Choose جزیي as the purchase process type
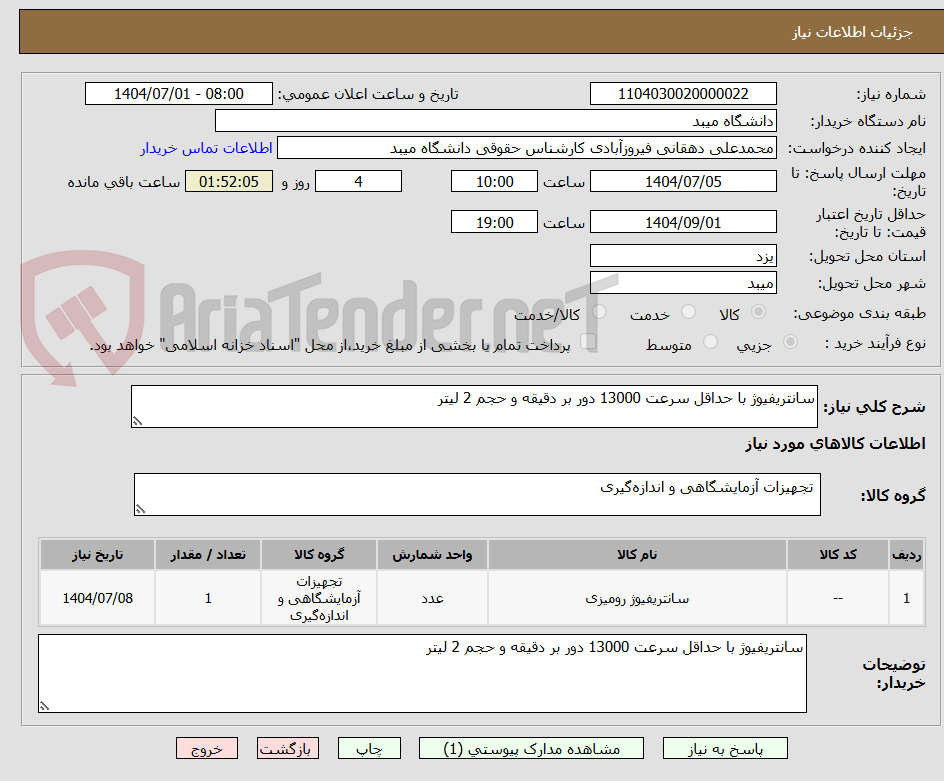This screenshot has width=944, height=781. [x=790, y=340]
